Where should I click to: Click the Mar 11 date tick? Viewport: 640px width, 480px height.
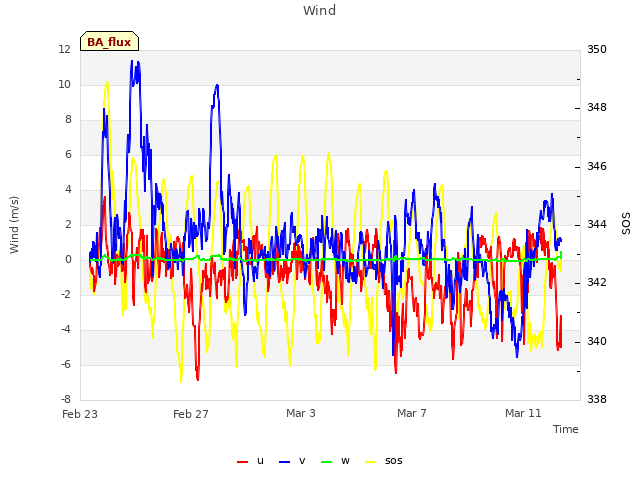point(523,413)
